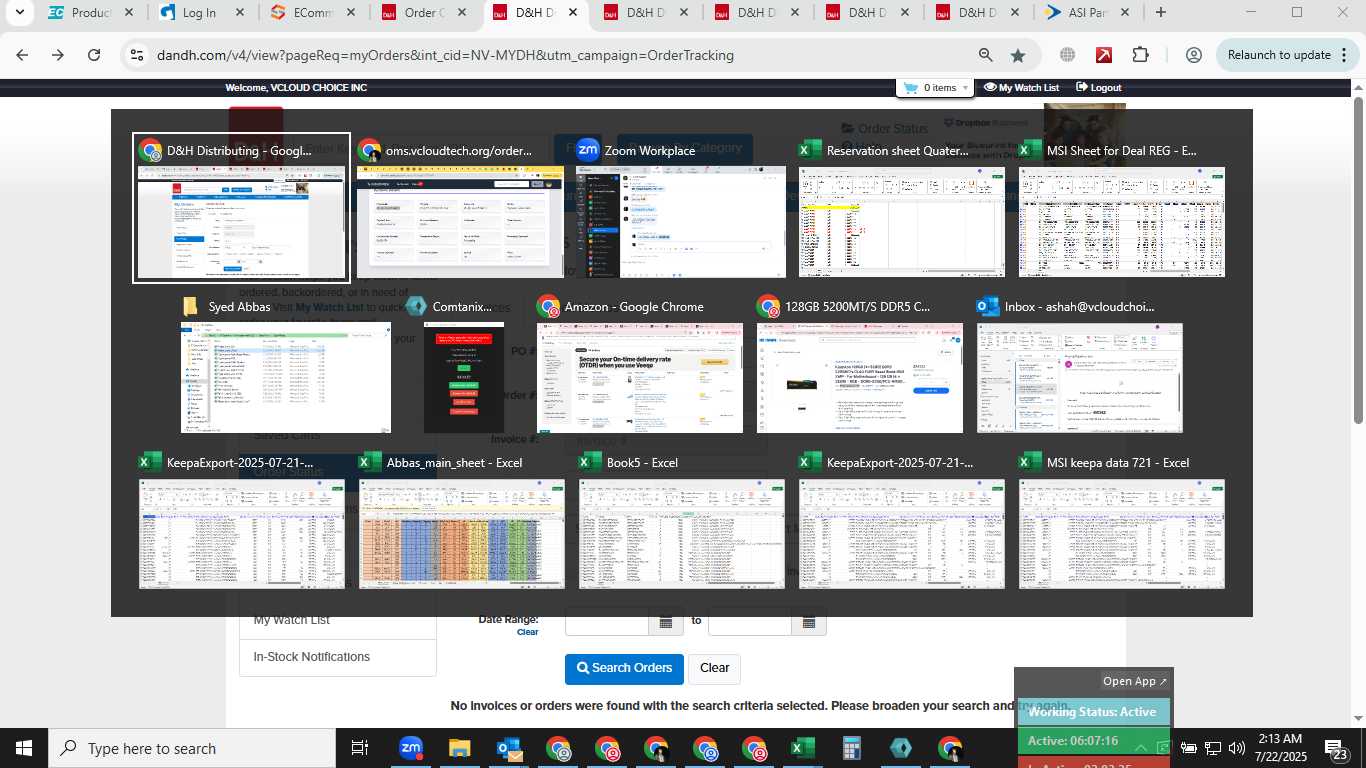Switch to Amazon - Google Chrome window

pyautogui.click(x=640, y=365)
